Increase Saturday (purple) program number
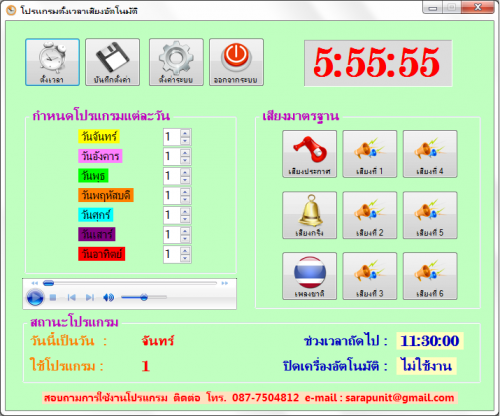This screenshot has height=416, width=500. (185, 231)
